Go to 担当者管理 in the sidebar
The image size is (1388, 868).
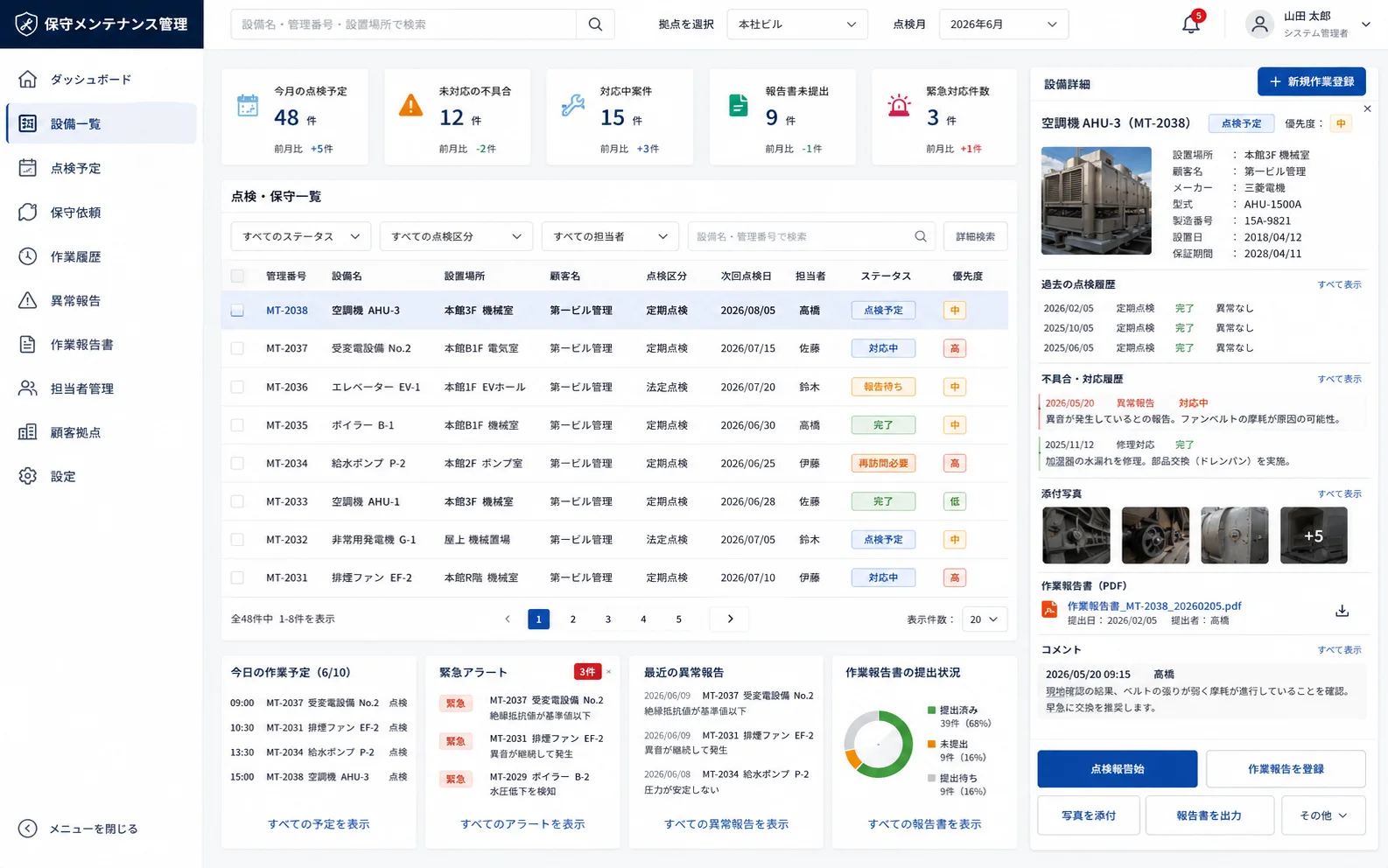tap(102, 388)
